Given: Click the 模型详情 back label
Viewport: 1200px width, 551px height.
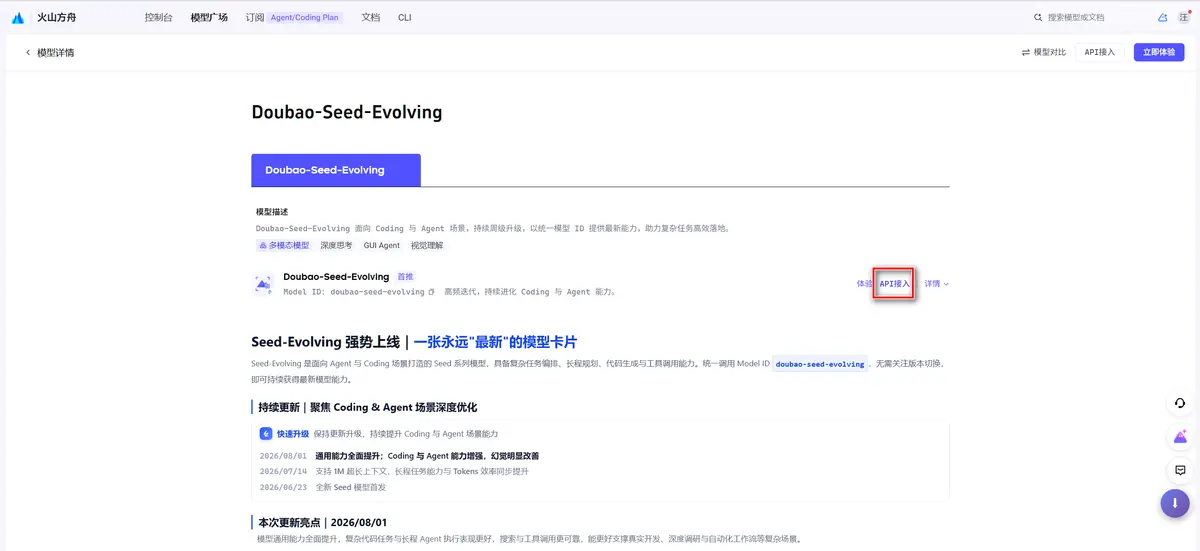Looking at the screenshot, I should [x=55, y=52].
